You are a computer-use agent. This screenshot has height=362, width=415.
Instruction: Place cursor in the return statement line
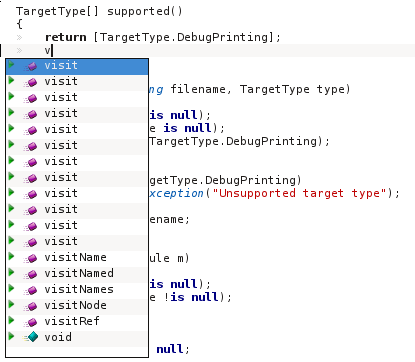coord(163,37)
